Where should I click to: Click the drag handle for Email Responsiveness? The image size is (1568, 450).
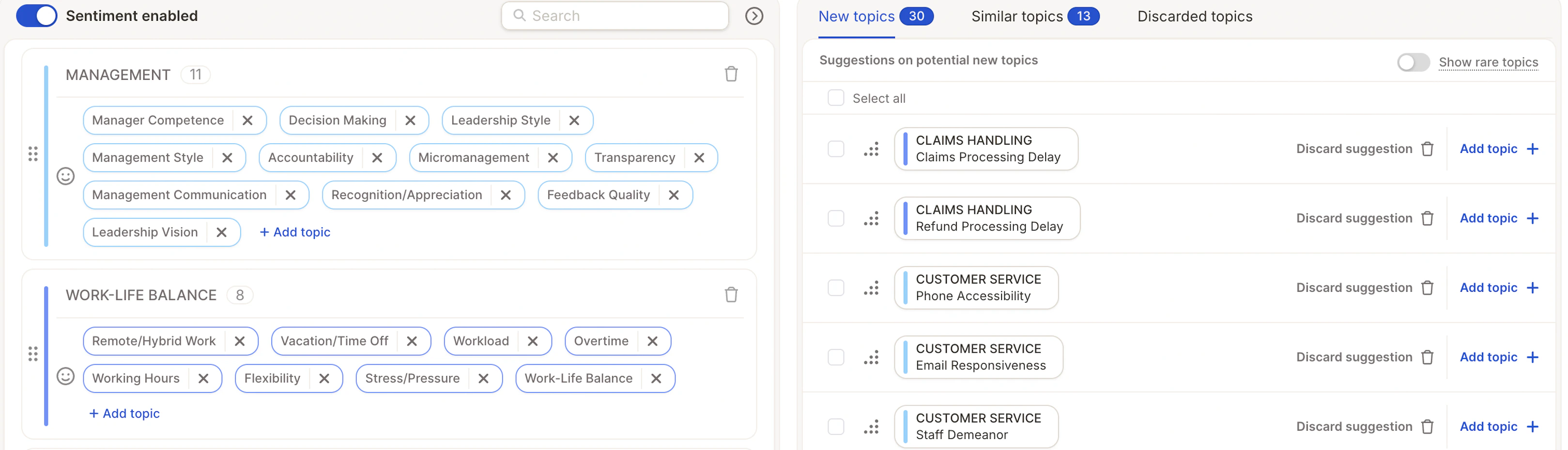pos(872,358)
